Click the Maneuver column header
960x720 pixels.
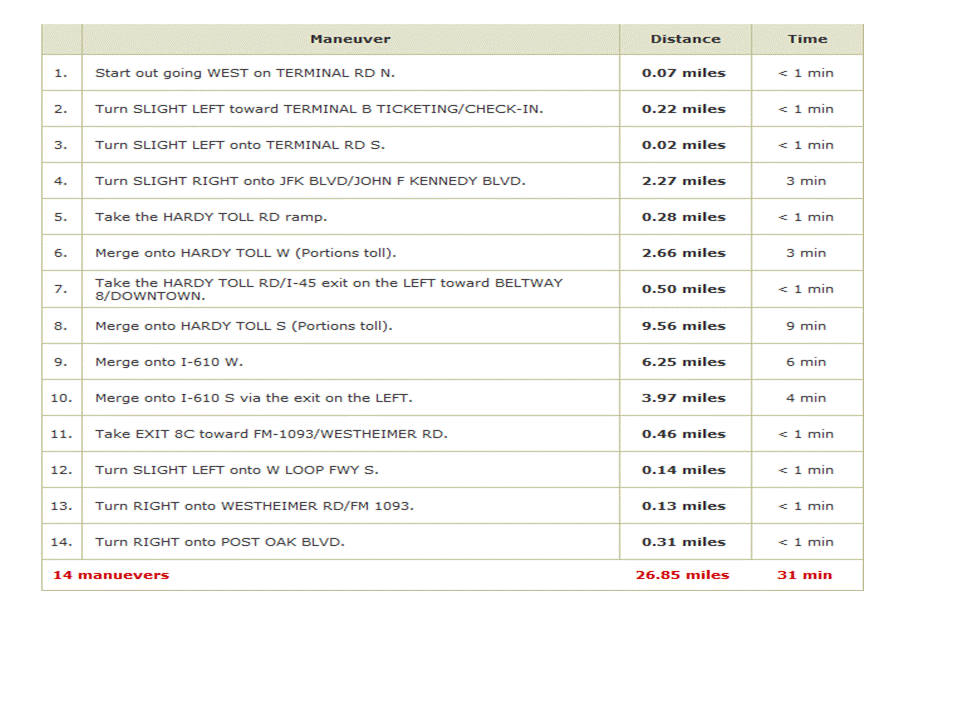tap(350, 39)
